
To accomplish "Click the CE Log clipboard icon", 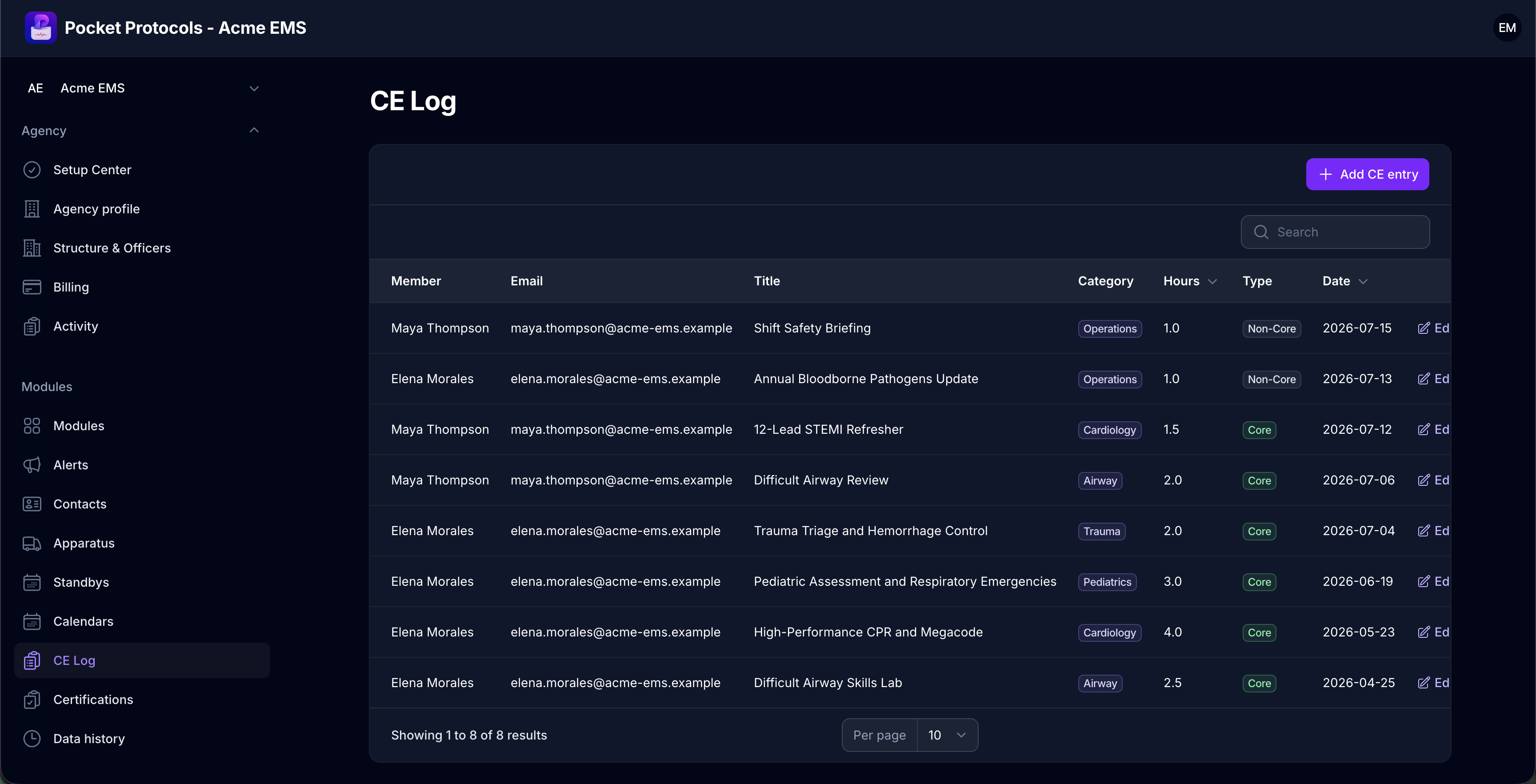I will (32, 660).
